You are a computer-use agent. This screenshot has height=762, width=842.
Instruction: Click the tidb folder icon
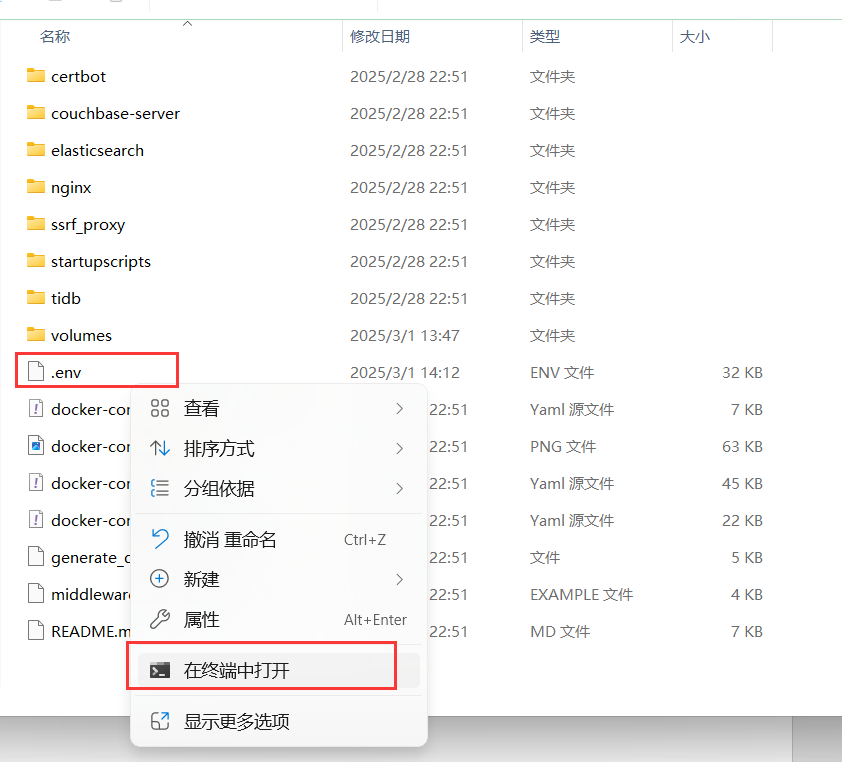[x=36, y=298]
